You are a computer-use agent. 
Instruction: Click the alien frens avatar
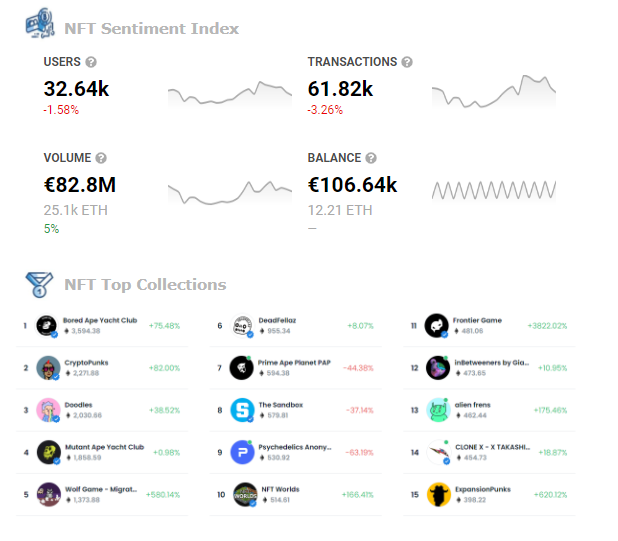pos(438,410)
